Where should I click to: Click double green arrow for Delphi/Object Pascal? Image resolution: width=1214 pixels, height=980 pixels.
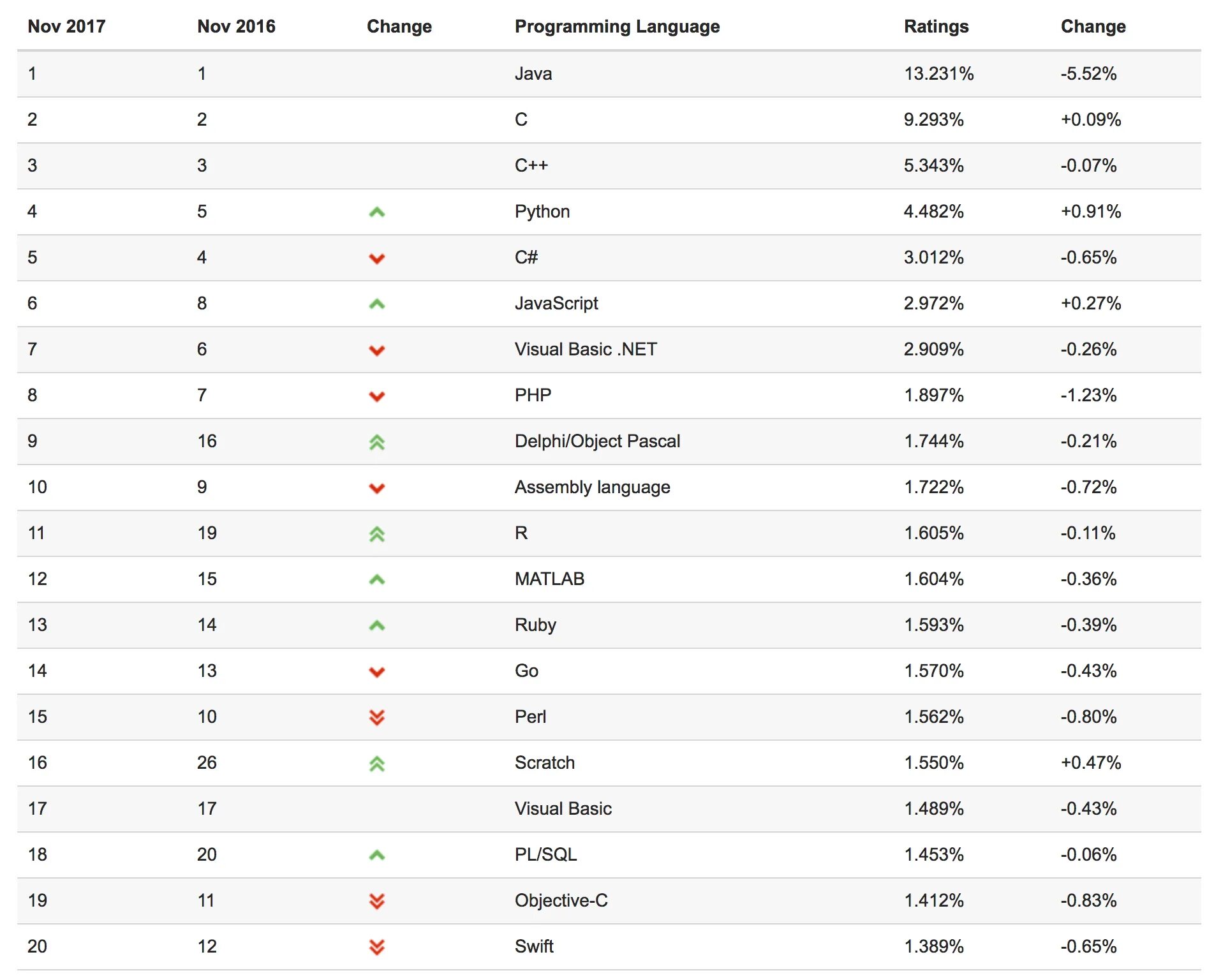click(377, 442)
